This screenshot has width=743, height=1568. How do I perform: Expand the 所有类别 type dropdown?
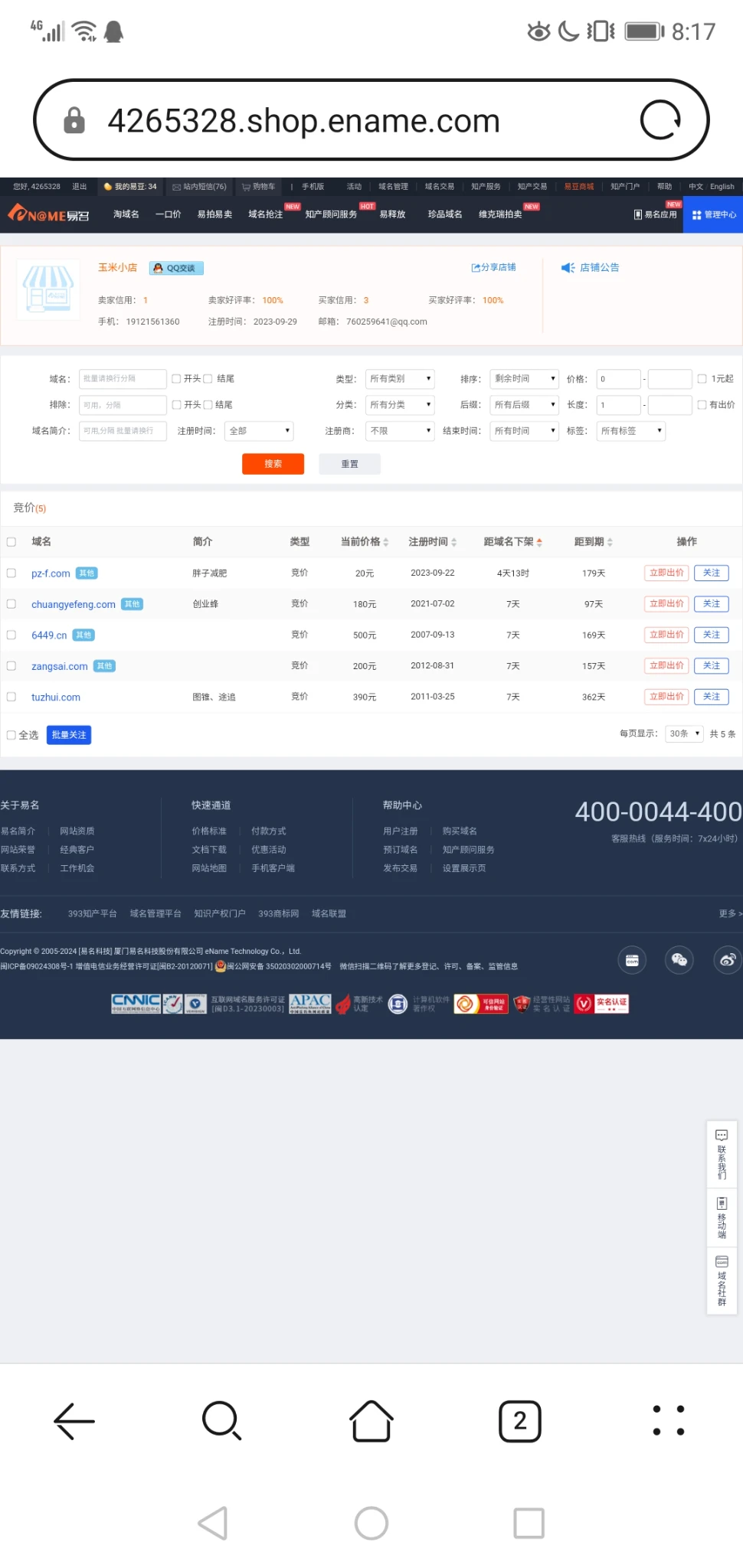pyautogui.click(x=400, y=379)
